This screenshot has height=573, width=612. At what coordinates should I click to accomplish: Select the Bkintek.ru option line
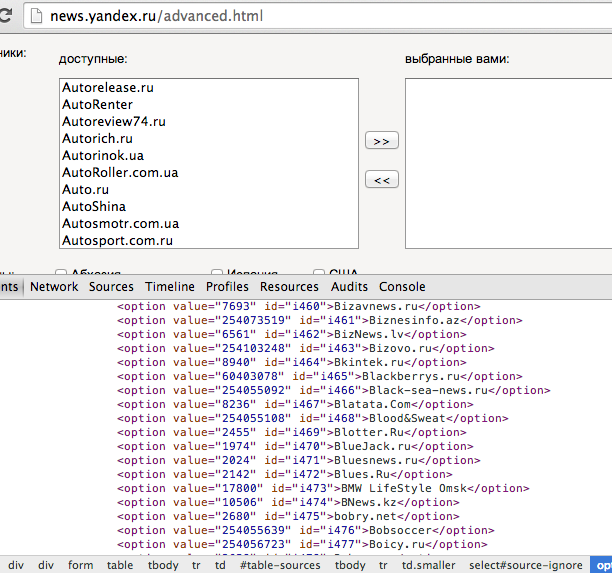pos(292,363)
